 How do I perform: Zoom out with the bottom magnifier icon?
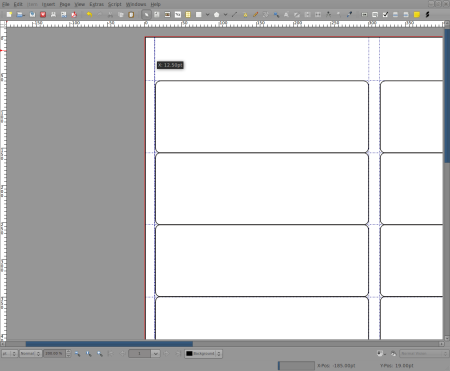[x=77, y=354]
